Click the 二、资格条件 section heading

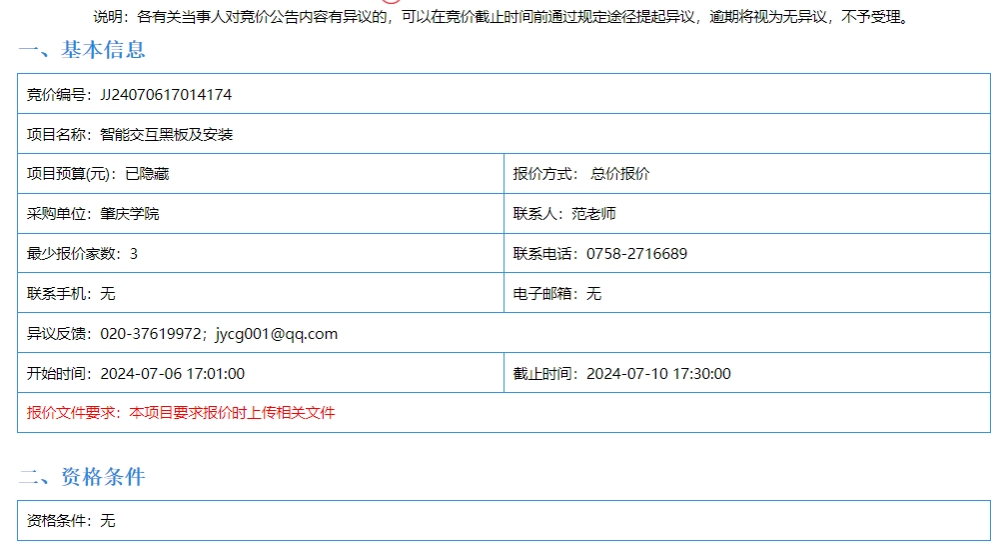tap(82, 477)
